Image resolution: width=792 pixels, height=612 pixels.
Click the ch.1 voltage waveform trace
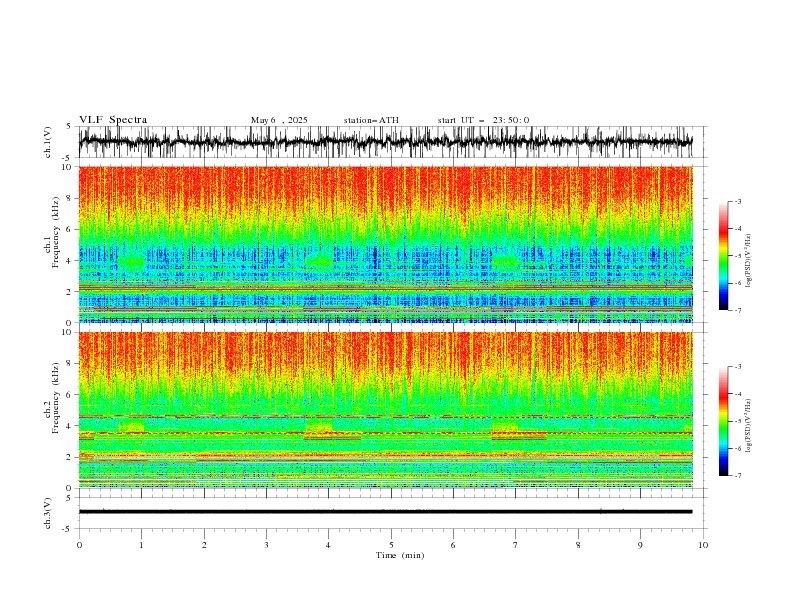(385, 142)
